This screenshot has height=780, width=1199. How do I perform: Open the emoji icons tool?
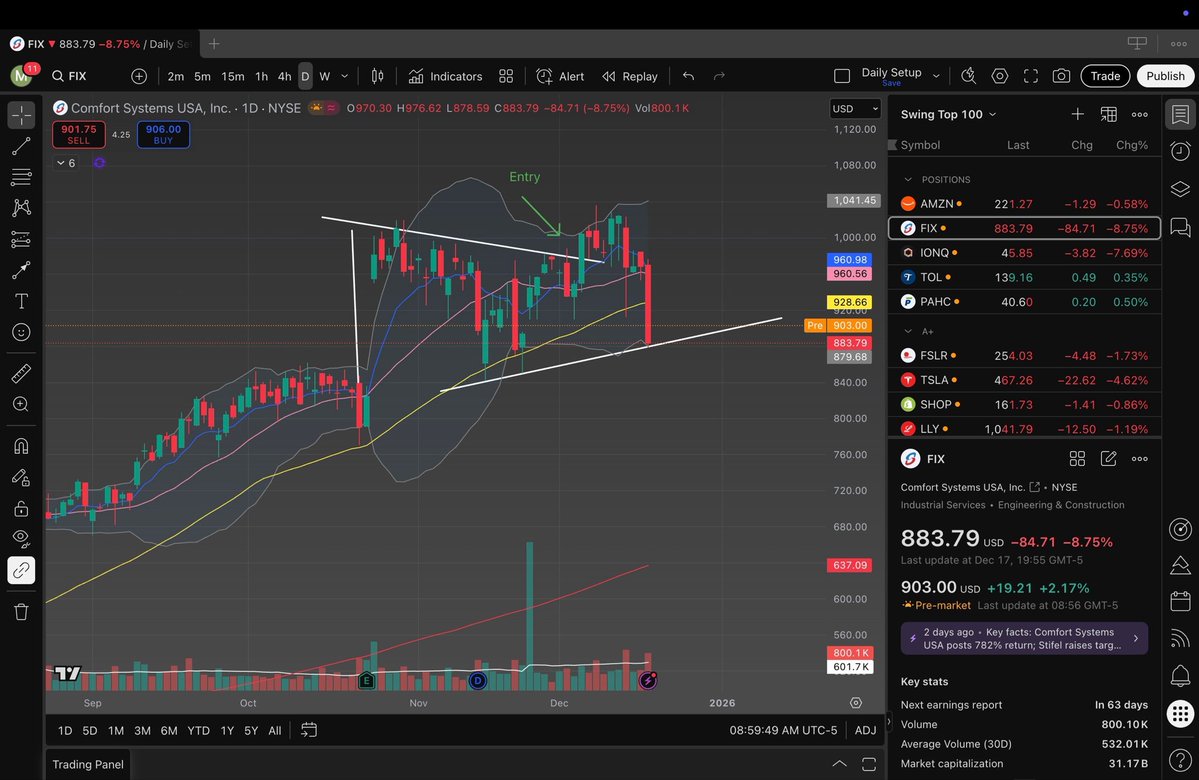(x=21, y=332)
